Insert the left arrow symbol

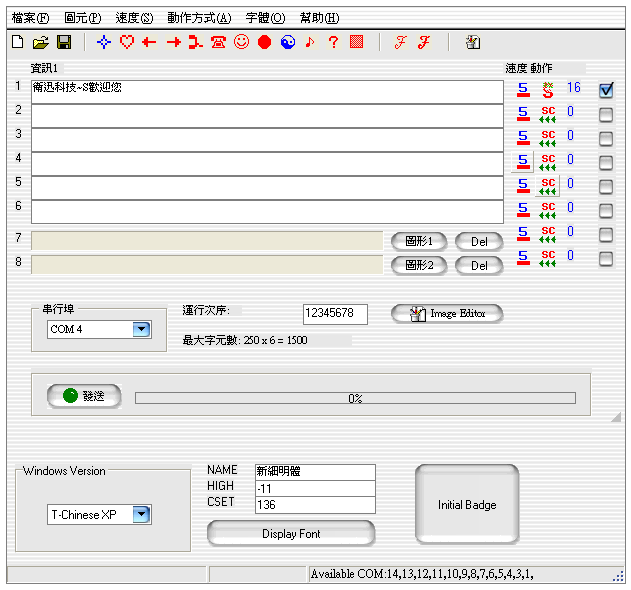149,42
